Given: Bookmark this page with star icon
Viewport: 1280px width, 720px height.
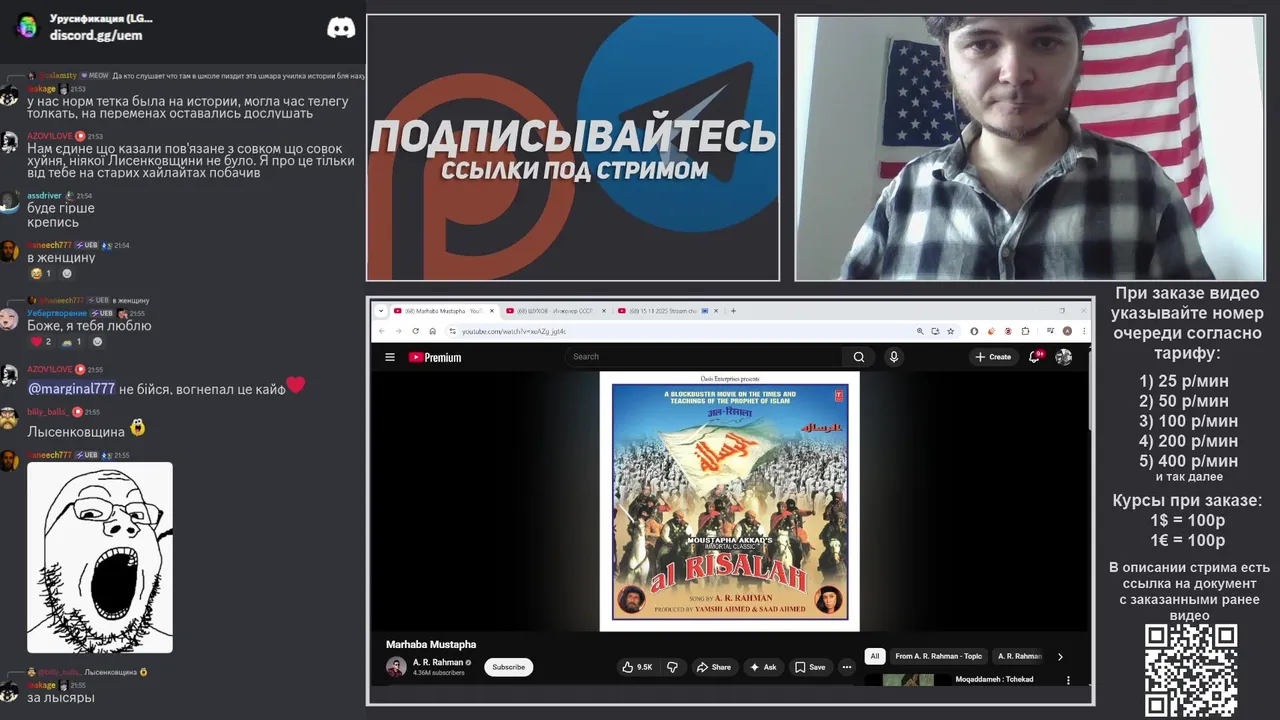Looking at the screenshot, I should click(x=950, y=331).
